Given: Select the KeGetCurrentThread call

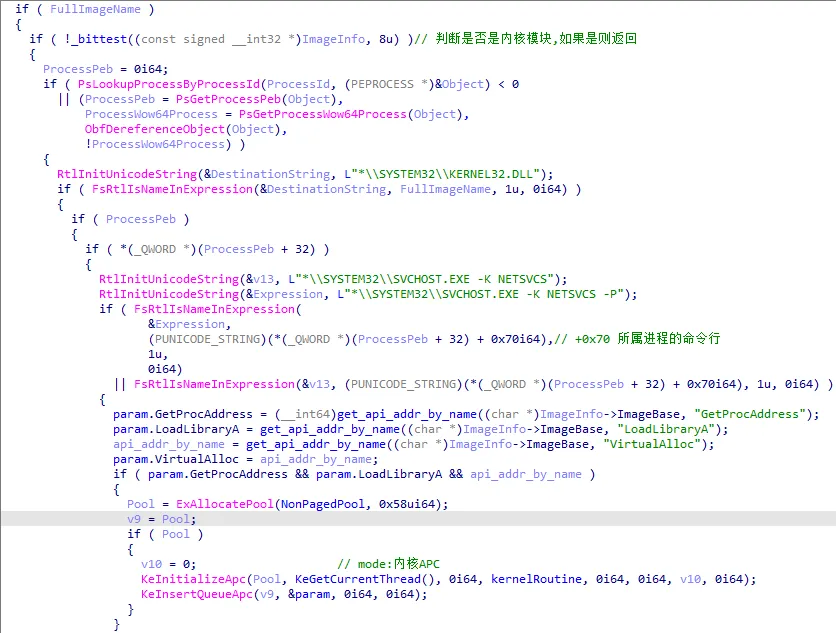Looking at the screenshot, I should tap(365, 579).
